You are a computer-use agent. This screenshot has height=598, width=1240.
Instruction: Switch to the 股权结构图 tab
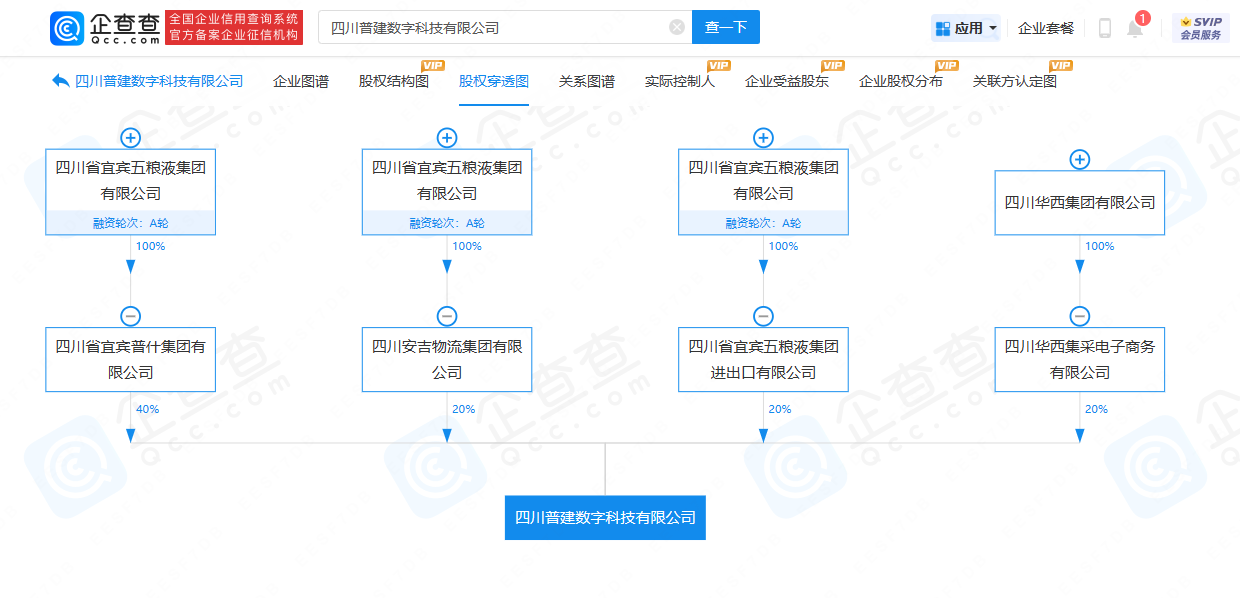pyautogui.click(x=394, y=82)
